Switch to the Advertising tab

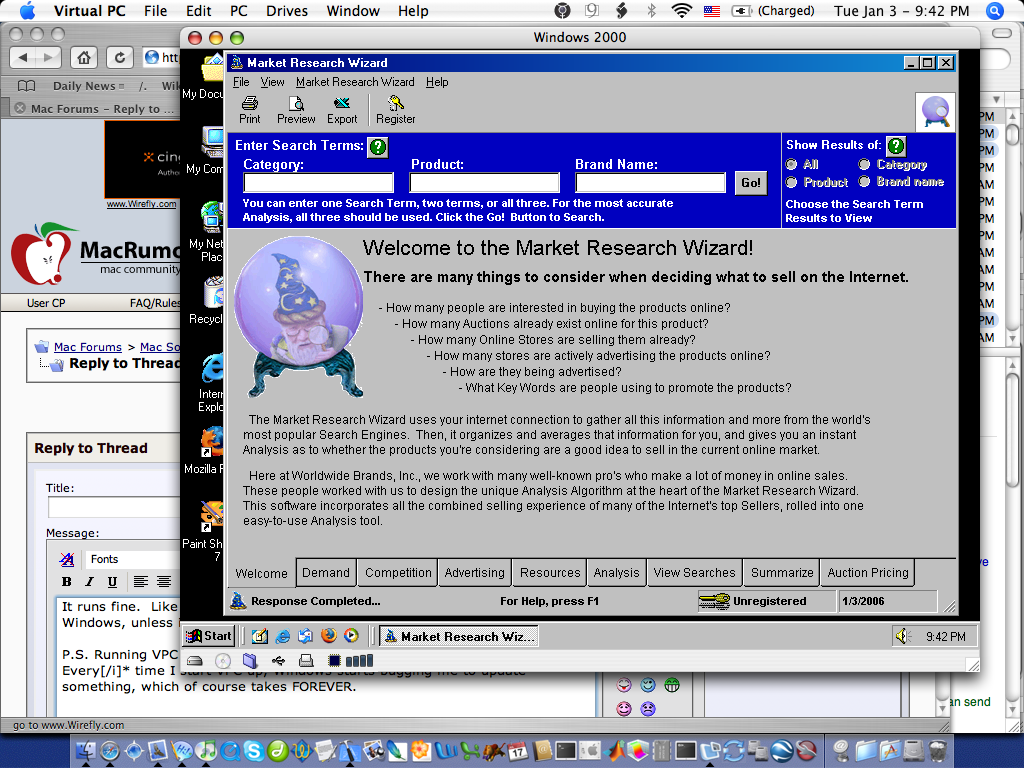coord(475,573)
